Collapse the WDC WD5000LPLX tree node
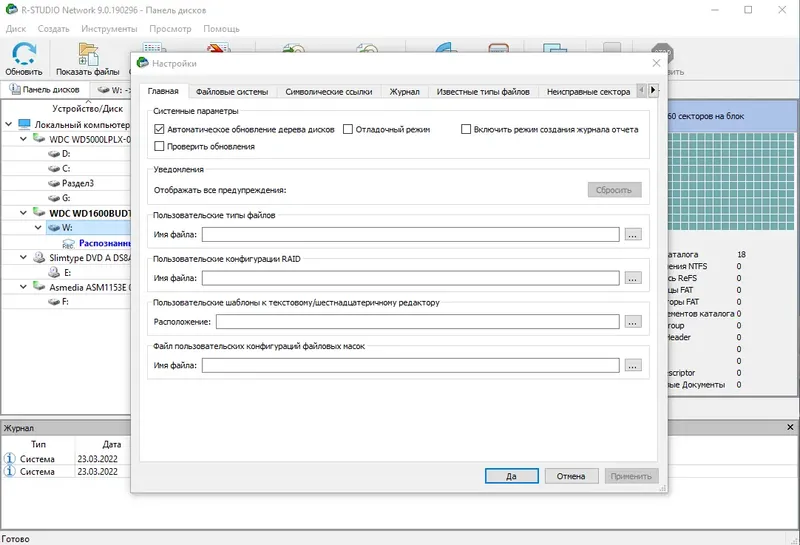The image size is (800, 545). click(x=23, y=139)
